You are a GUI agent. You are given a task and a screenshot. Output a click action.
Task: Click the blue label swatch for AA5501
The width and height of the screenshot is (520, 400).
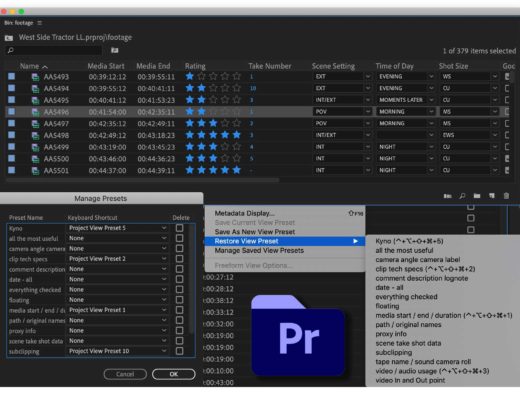click(12, 170)
